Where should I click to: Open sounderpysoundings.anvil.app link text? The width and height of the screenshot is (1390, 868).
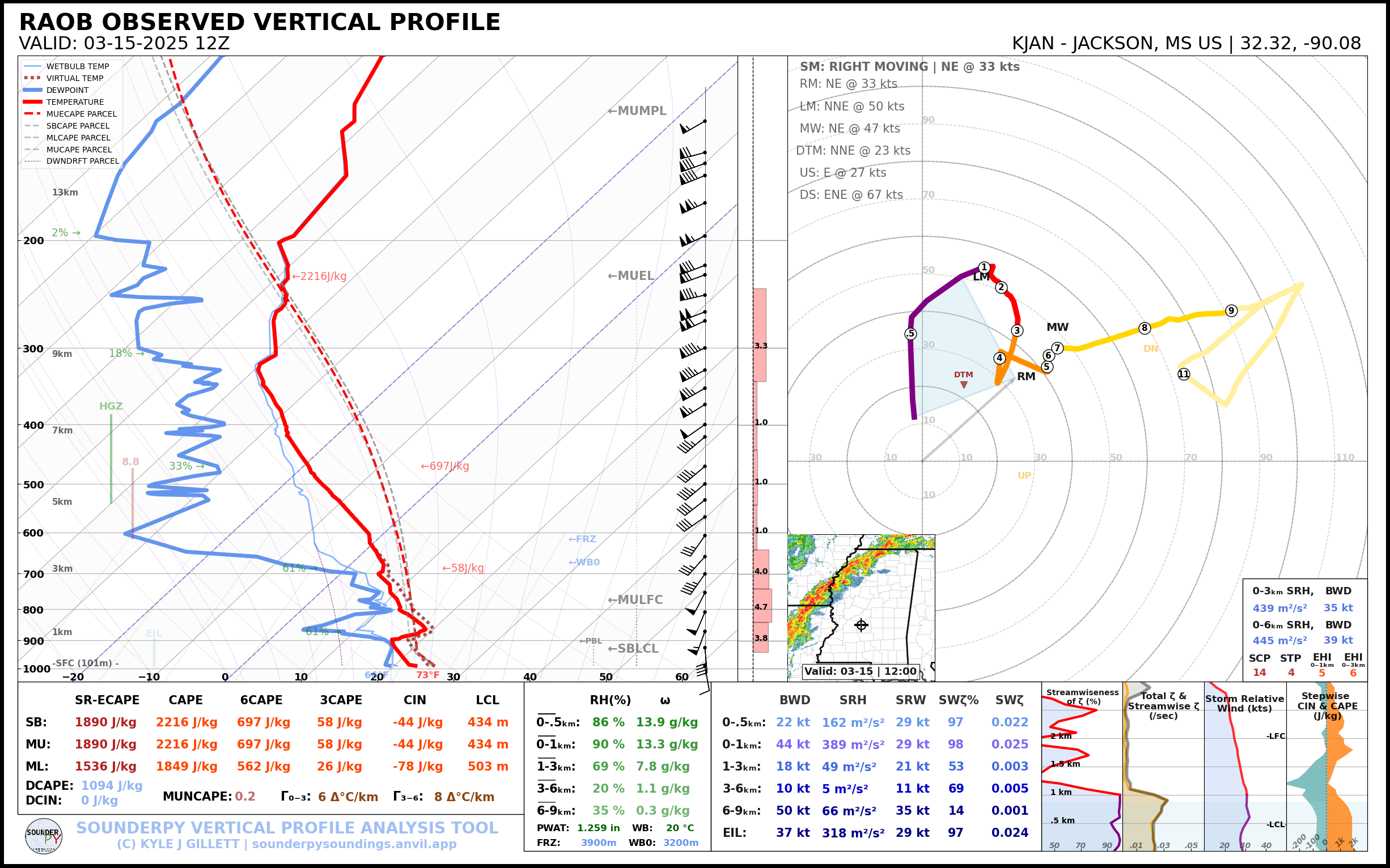(x=354, y=844)
